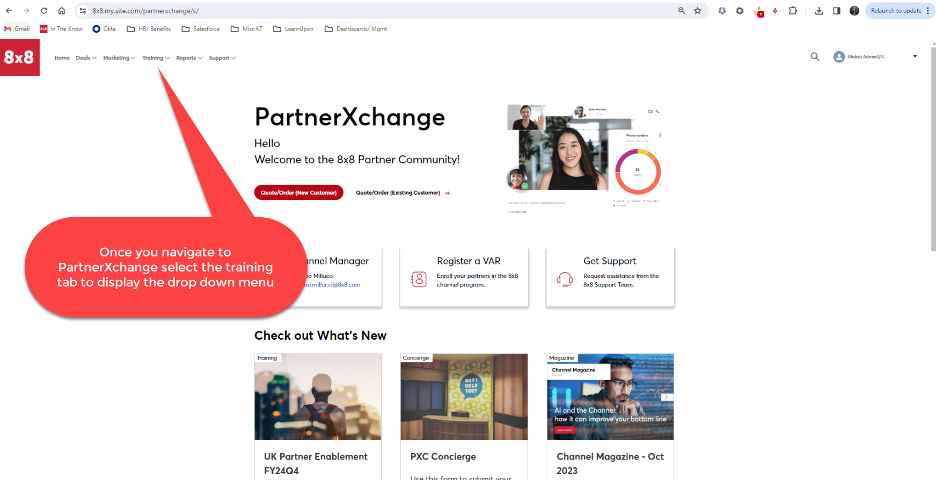
Task: Click Quote/Order (Existing Customer) link
Action: click(402, 193)
